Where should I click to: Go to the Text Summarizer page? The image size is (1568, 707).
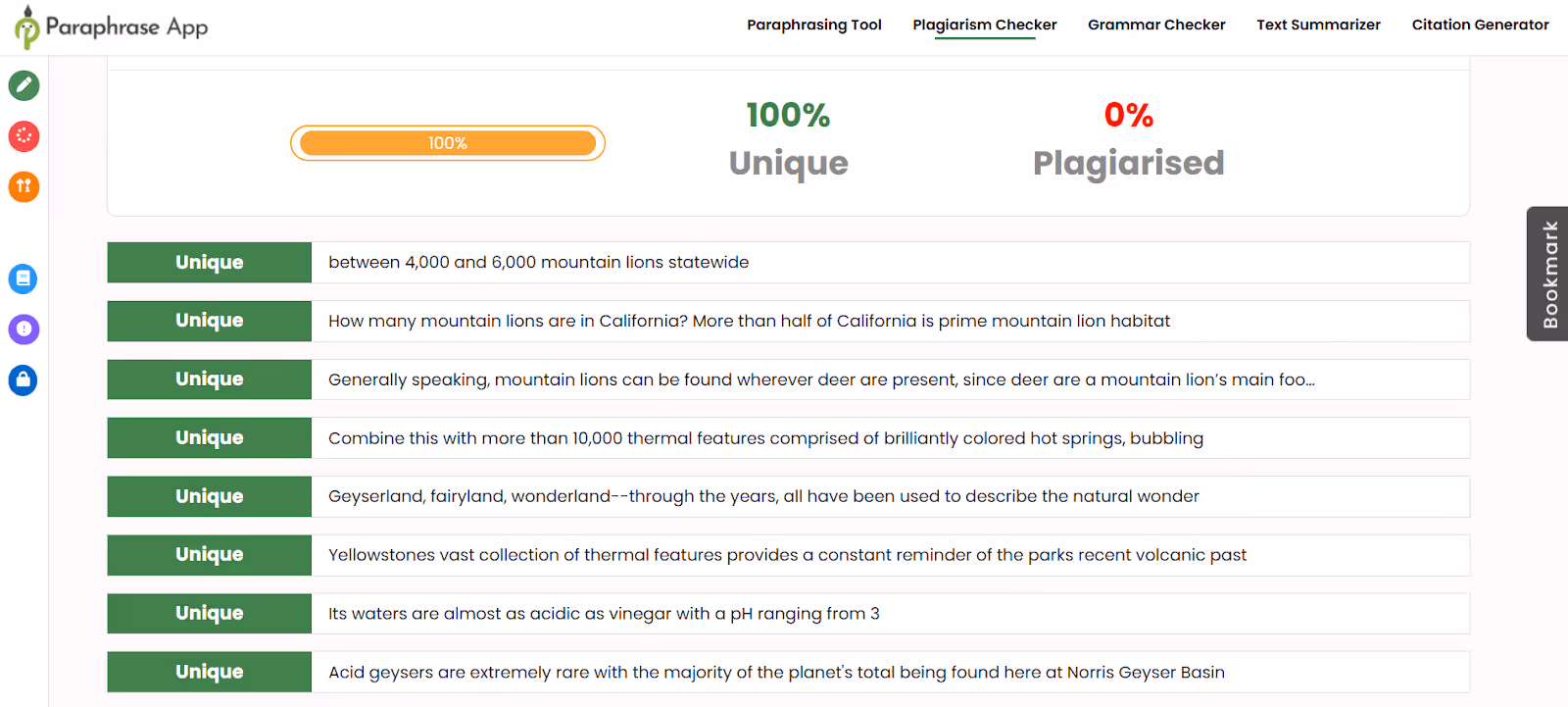(1317, 25)
